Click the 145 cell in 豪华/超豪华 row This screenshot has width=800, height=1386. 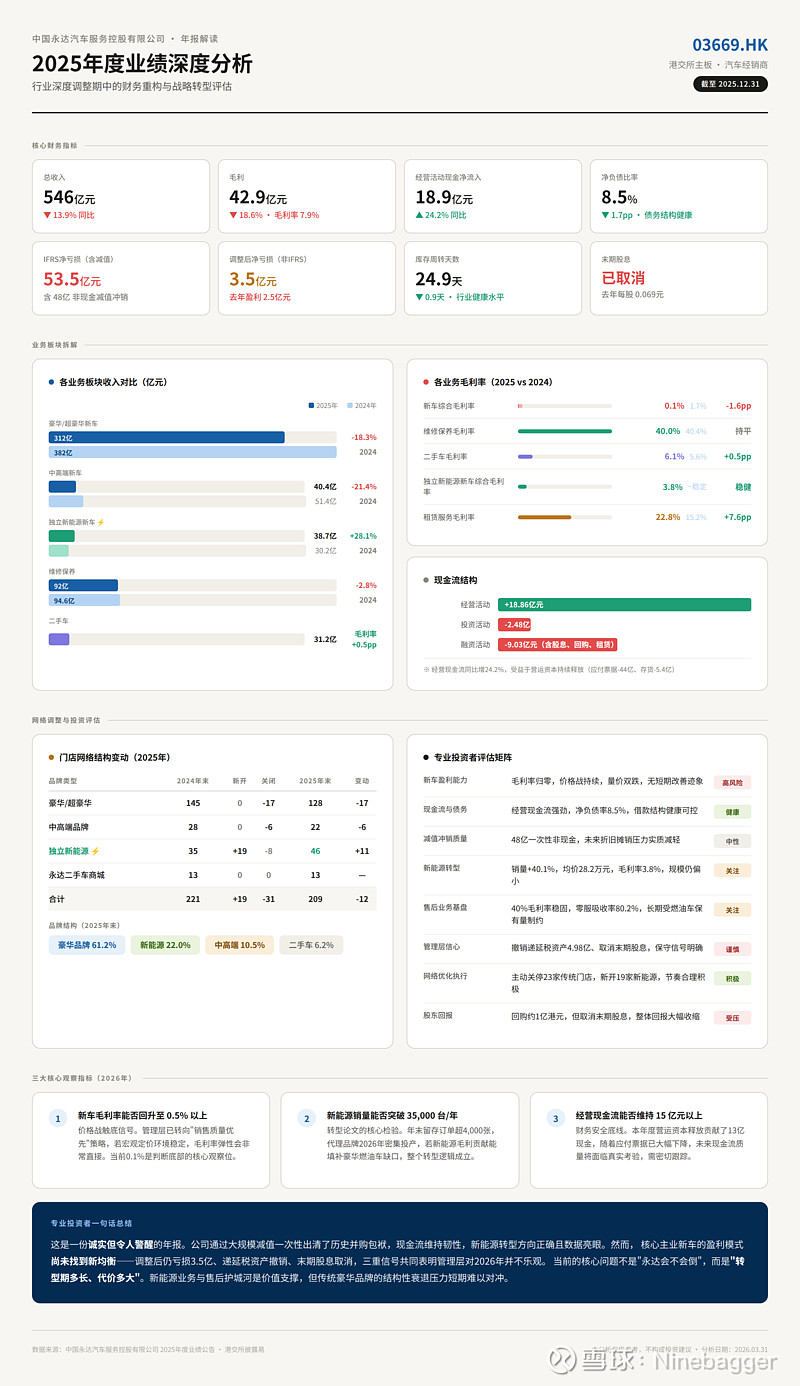(x=193, y=803)
